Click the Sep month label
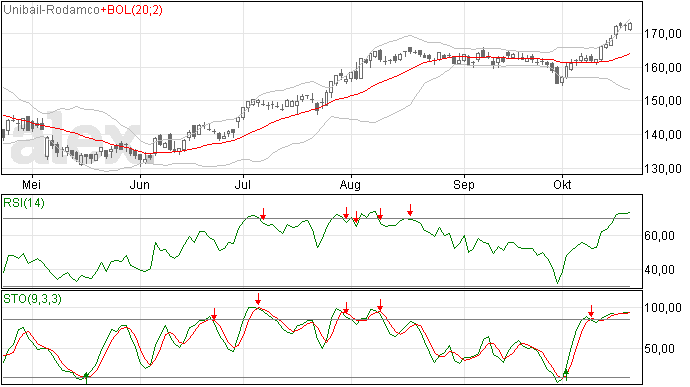 pyautogui.click(x=464, y=185)
